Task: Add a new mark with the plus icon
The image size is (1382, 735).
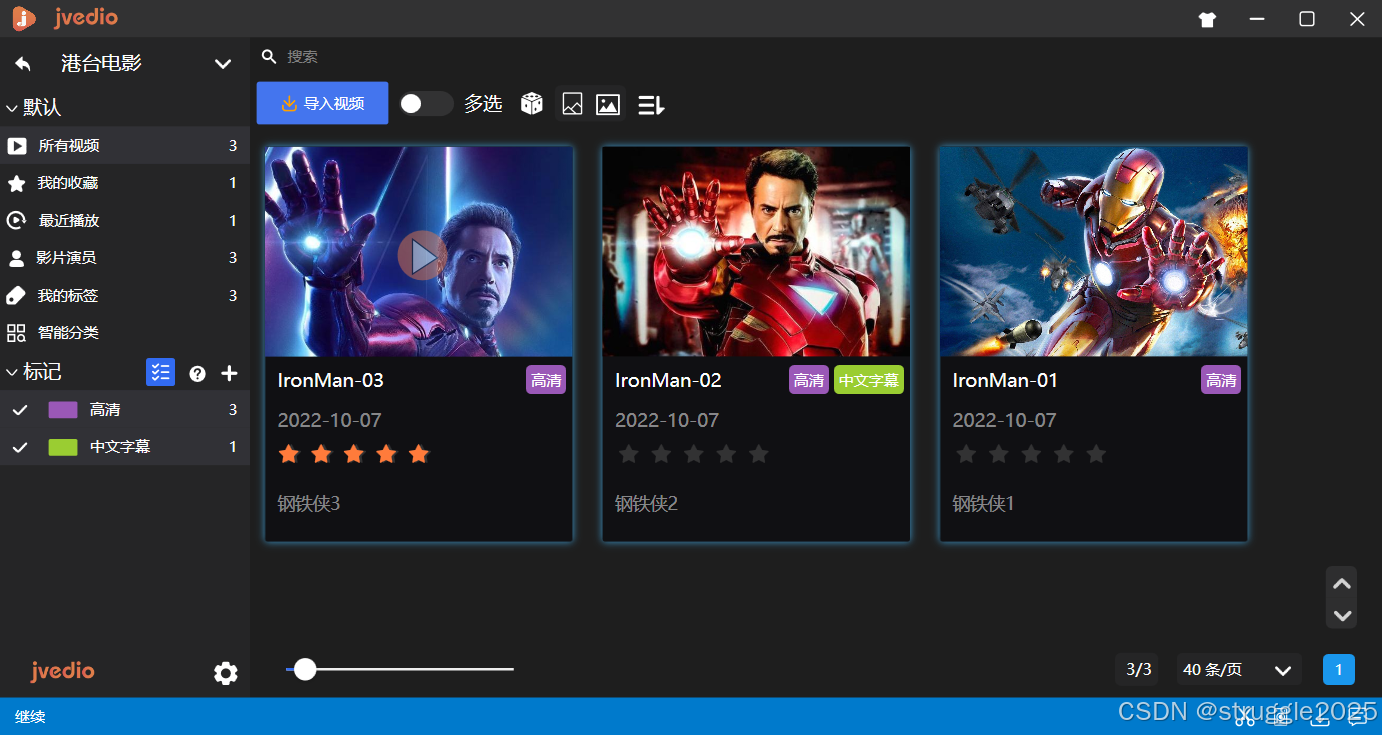Action: point(229,373)
